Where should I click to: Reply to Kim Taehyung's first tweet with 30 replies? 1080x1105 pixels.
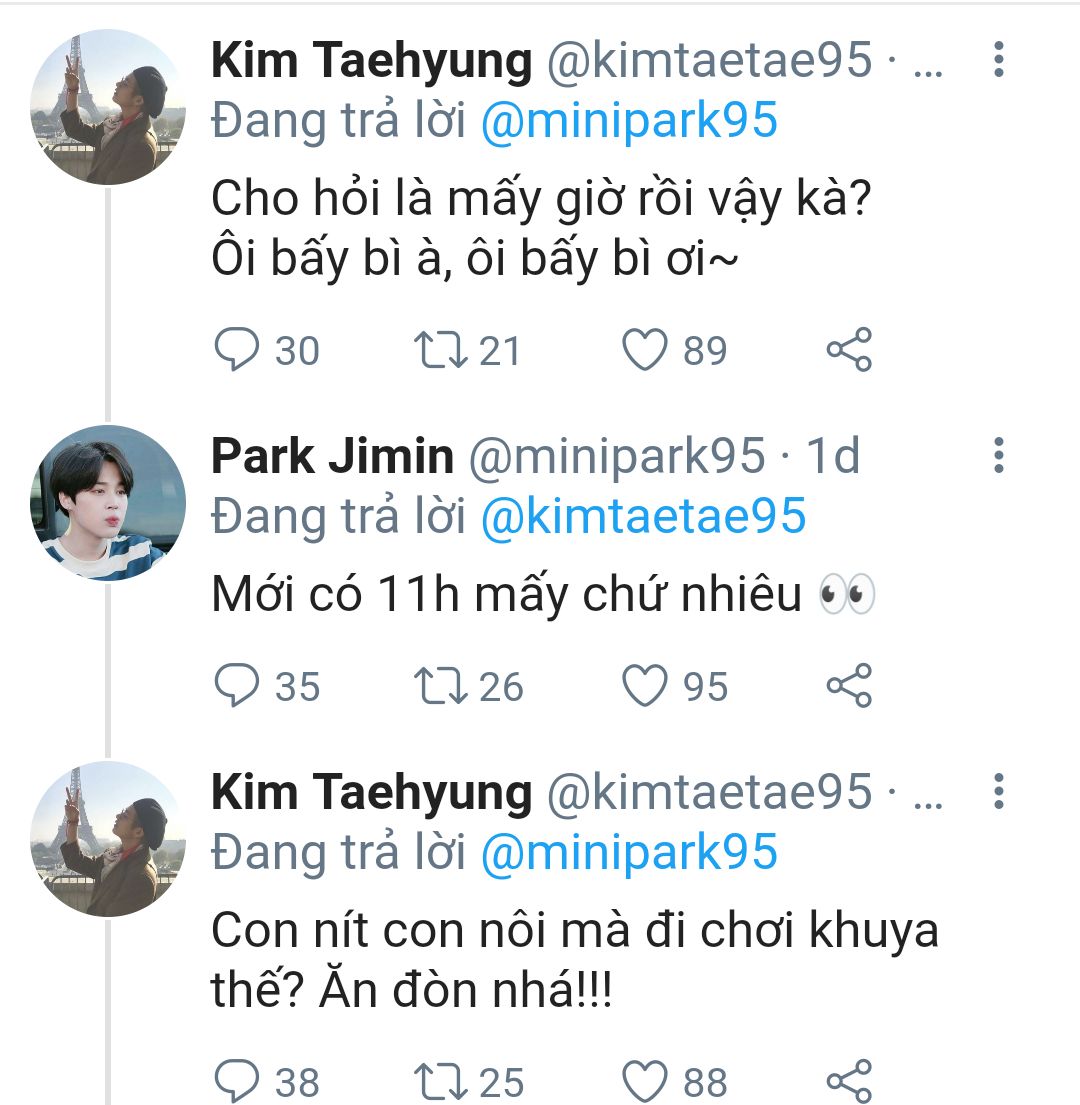coord(237,351)
